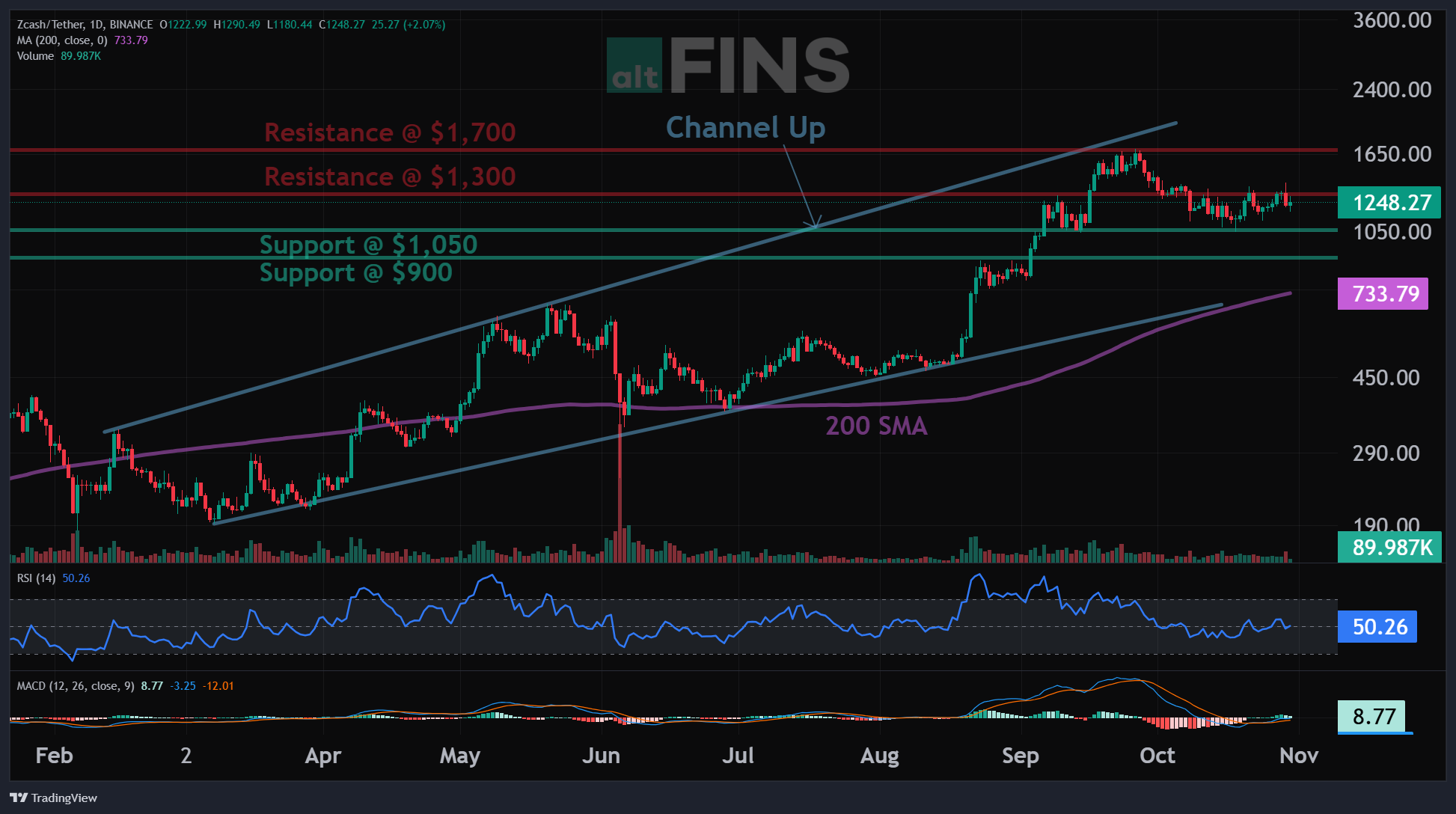This screenshot has height=814, width=1456.
Task: Click the Jul label on time axis
Action: pyautogui.click(x=738, y=756)
